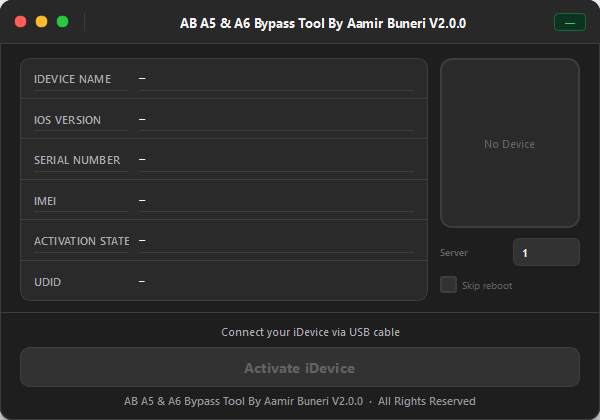Click the green maximize window dot
This screenshot has width=600, height=420.
point(62,22)
